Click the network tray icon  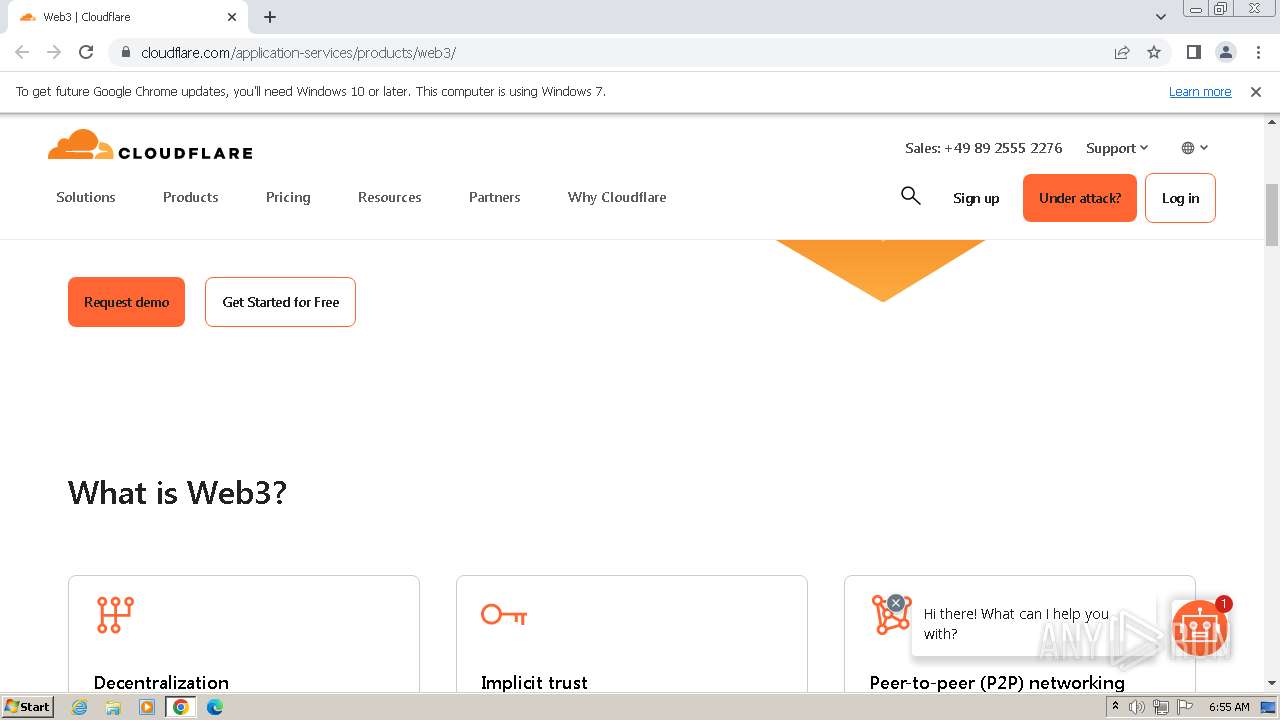point(1161,707)
